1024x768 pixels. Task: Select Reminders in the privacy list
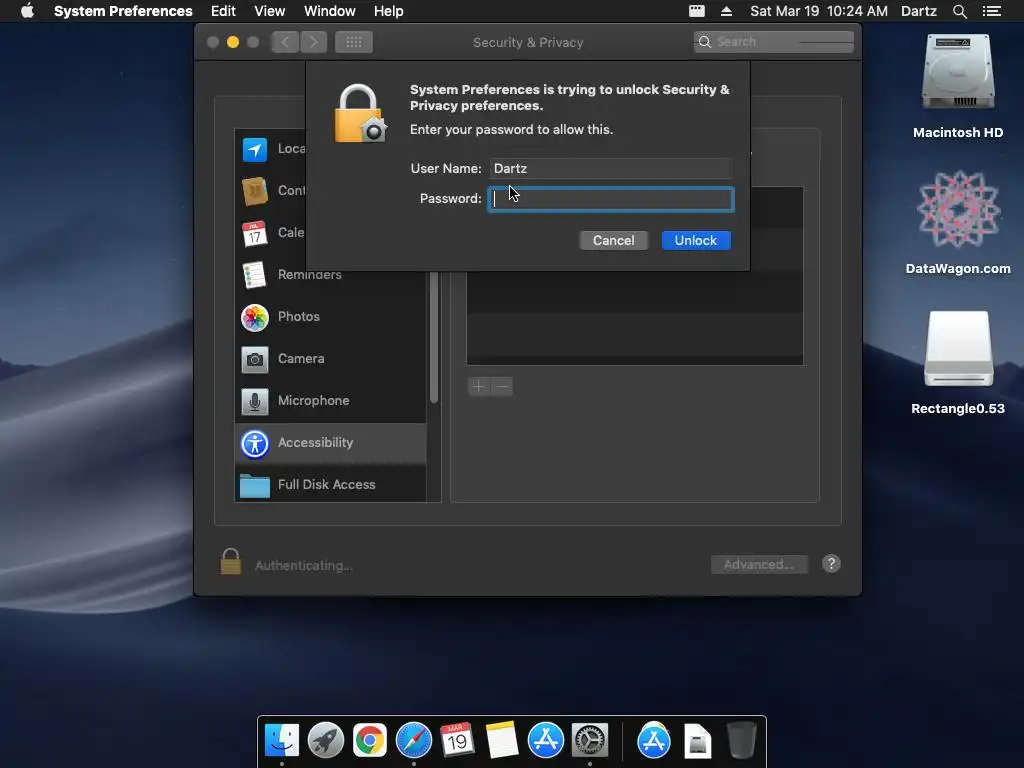coord(330,275)
